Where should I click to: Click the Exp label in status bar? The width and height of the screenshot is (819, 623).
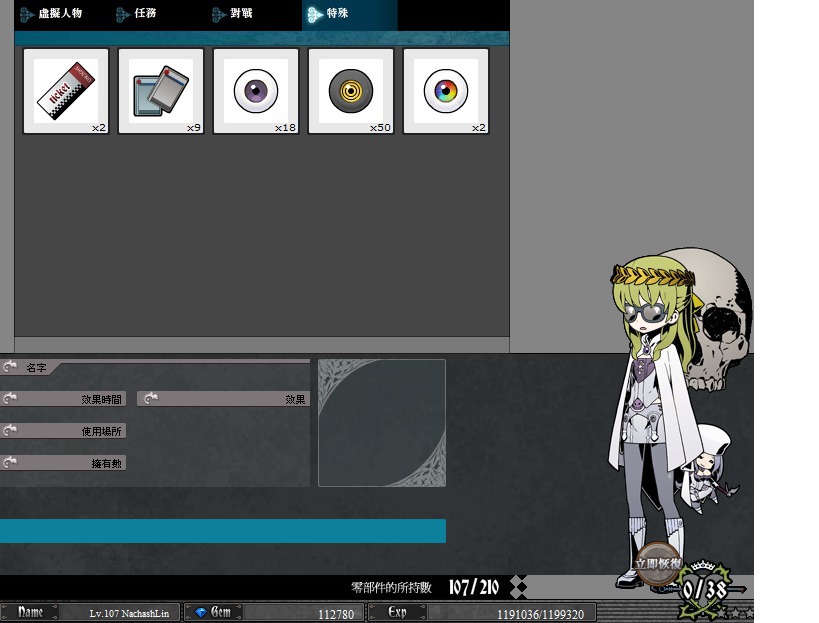[x=398, y=612]
